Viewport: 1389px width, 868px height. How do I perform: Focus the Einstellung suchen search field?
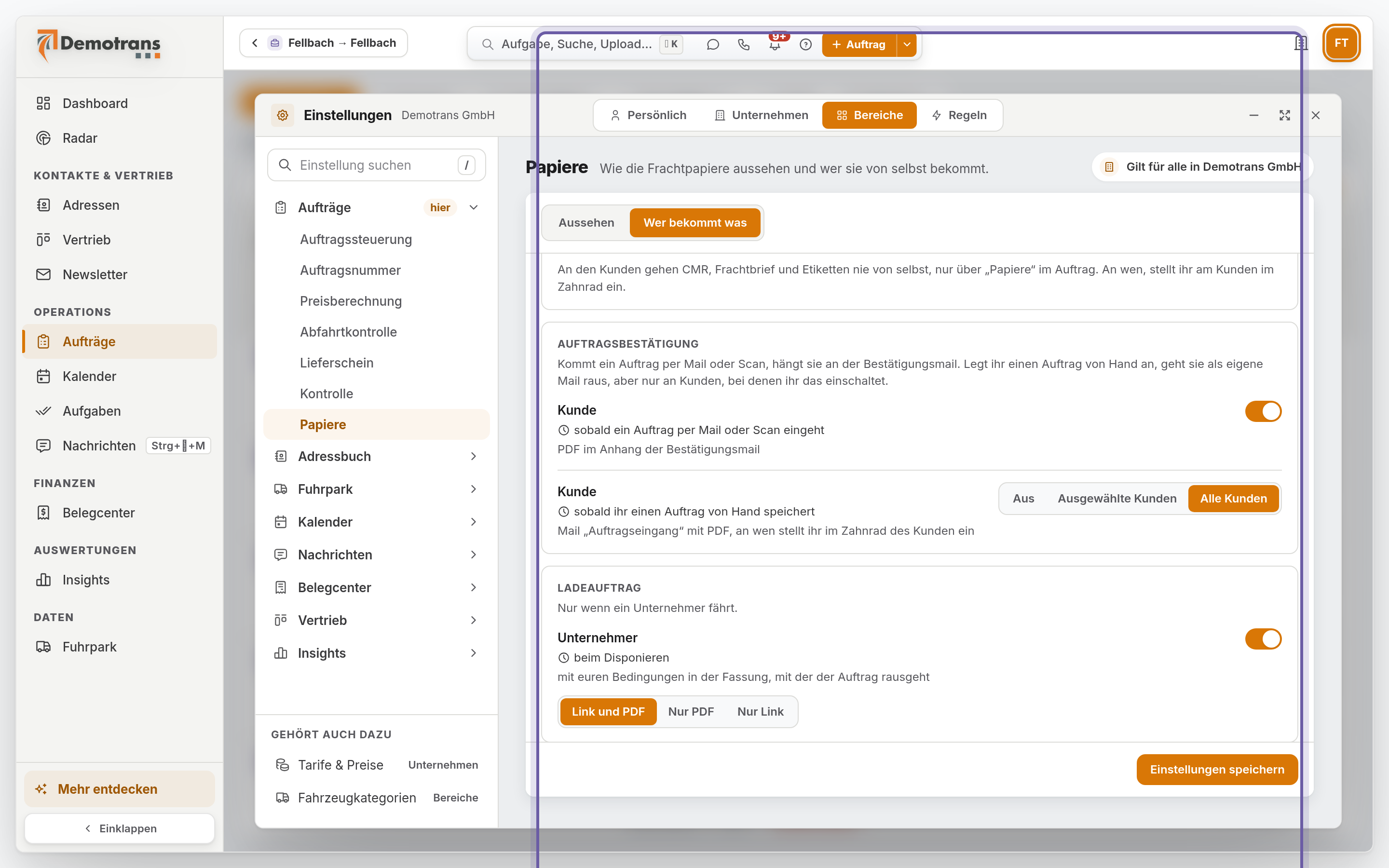377,165
